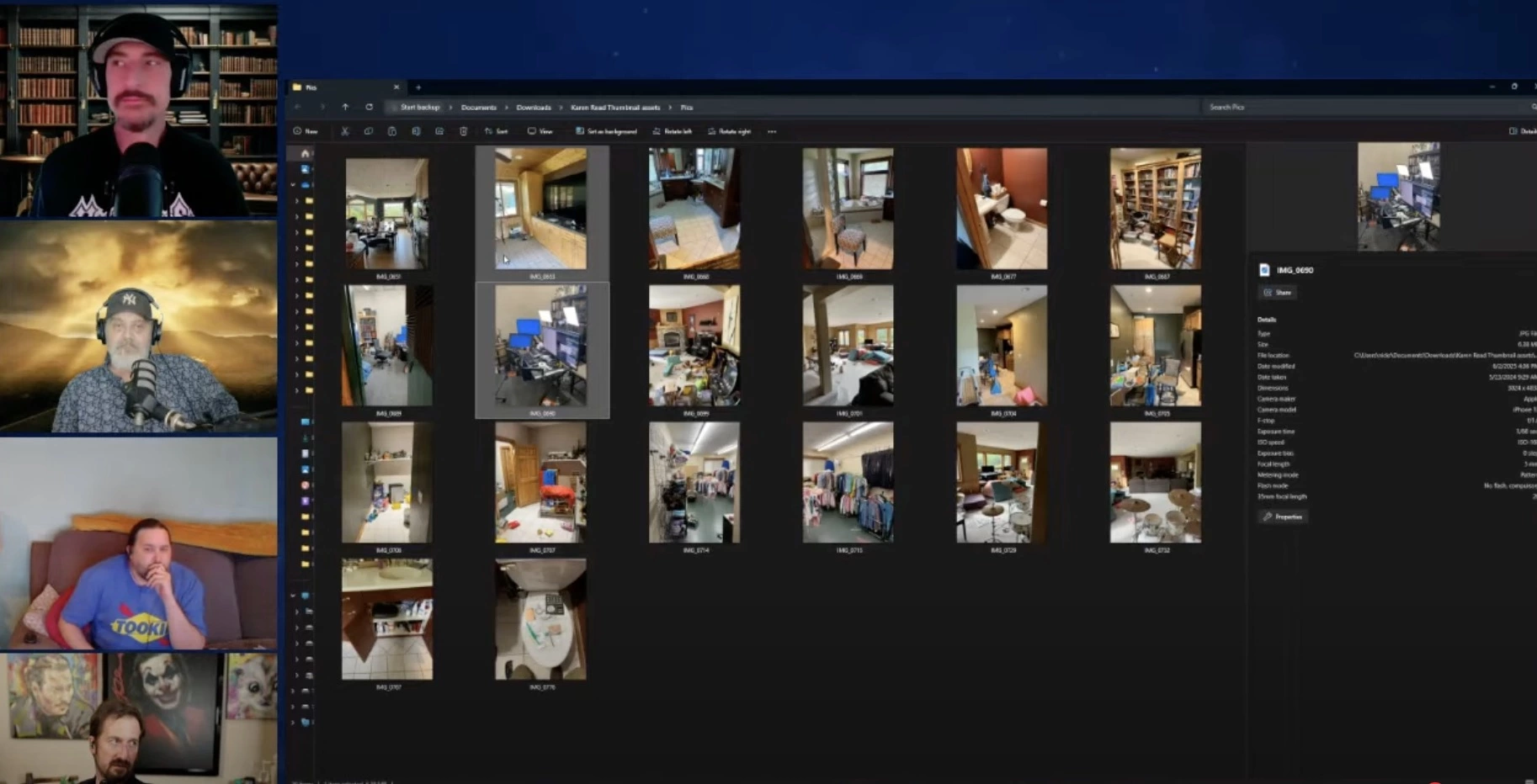Collapse the OneDrive cloud tree node

(x=294, y=184)
